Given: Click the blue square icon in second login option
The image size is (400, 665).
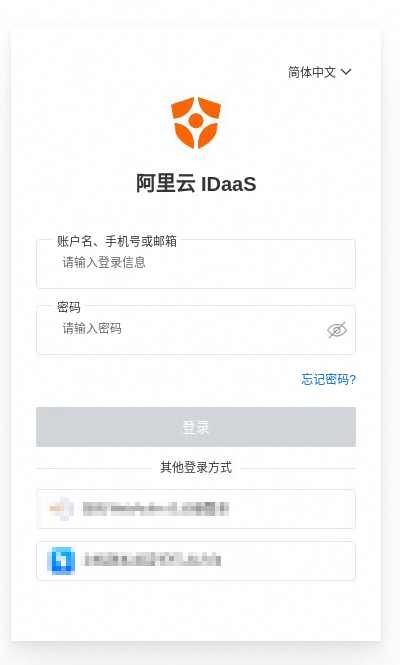Looking at the screenshot, I should coord(63,561).
